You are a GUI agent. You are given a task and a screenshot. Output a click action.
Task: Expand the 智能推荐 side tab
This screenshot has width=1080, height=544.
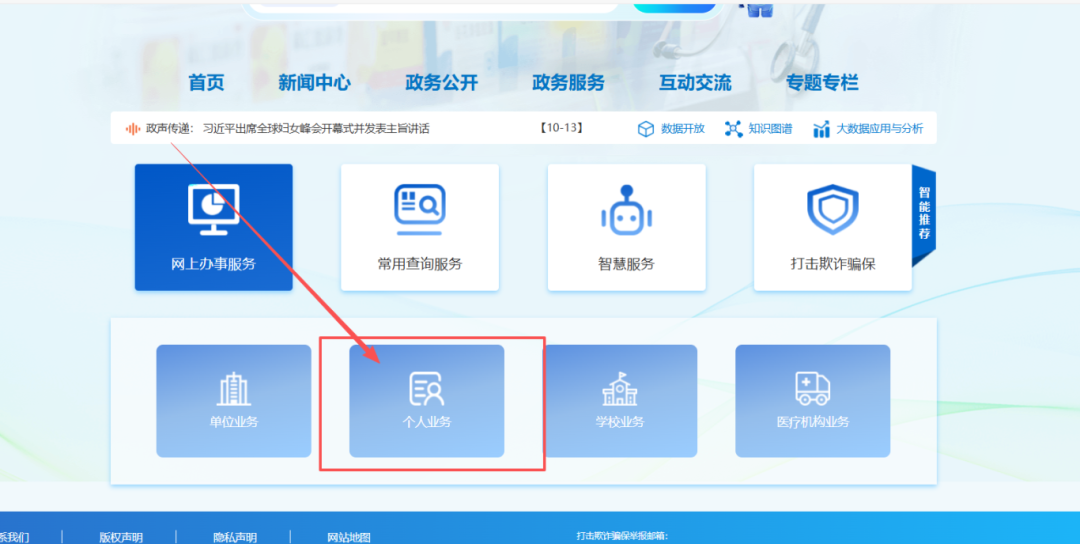click(x=925, y=214)
